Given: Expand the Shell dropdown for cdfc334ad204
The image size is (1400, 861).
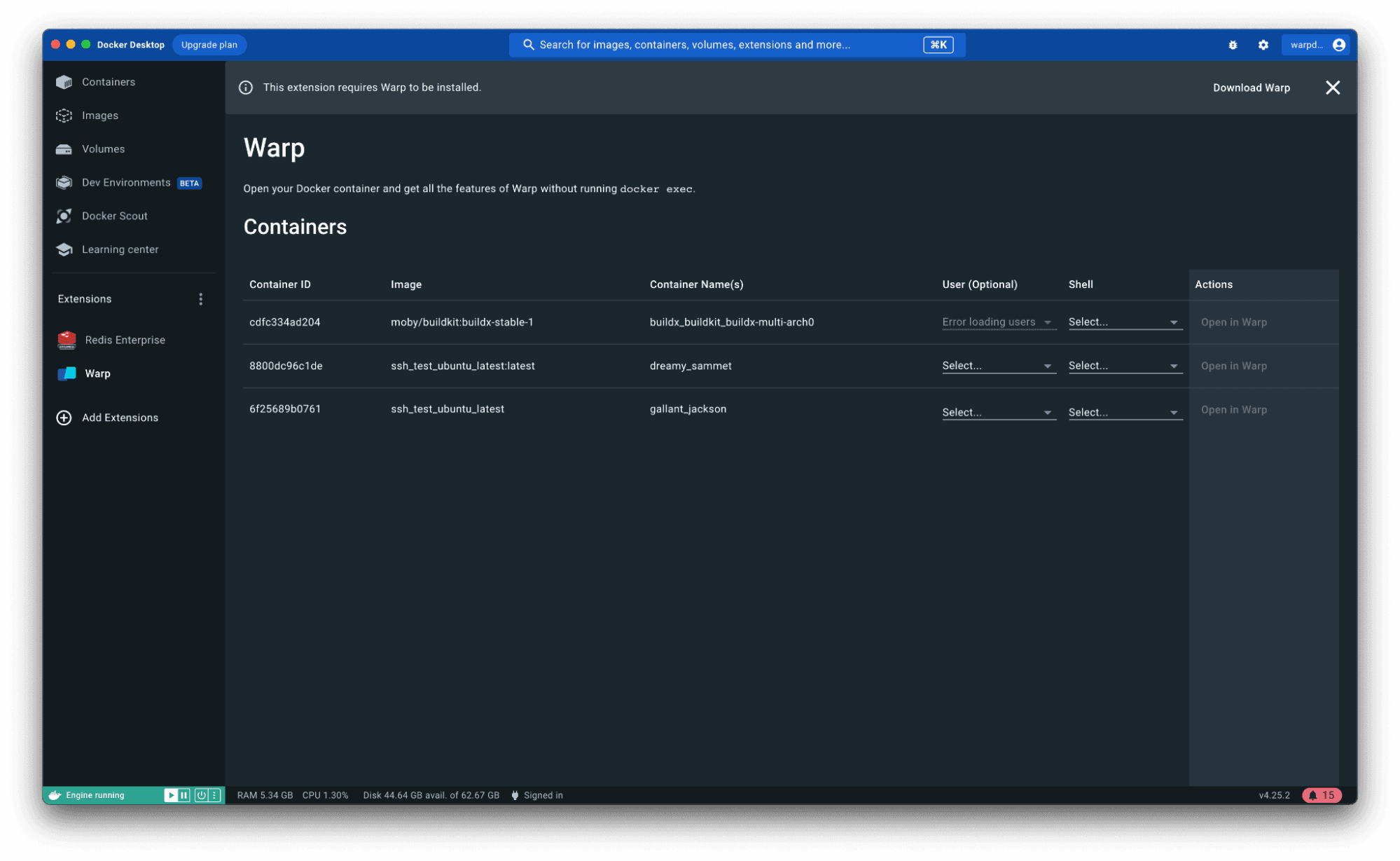Looking at the screenshot, I should tap(1124, 322).
